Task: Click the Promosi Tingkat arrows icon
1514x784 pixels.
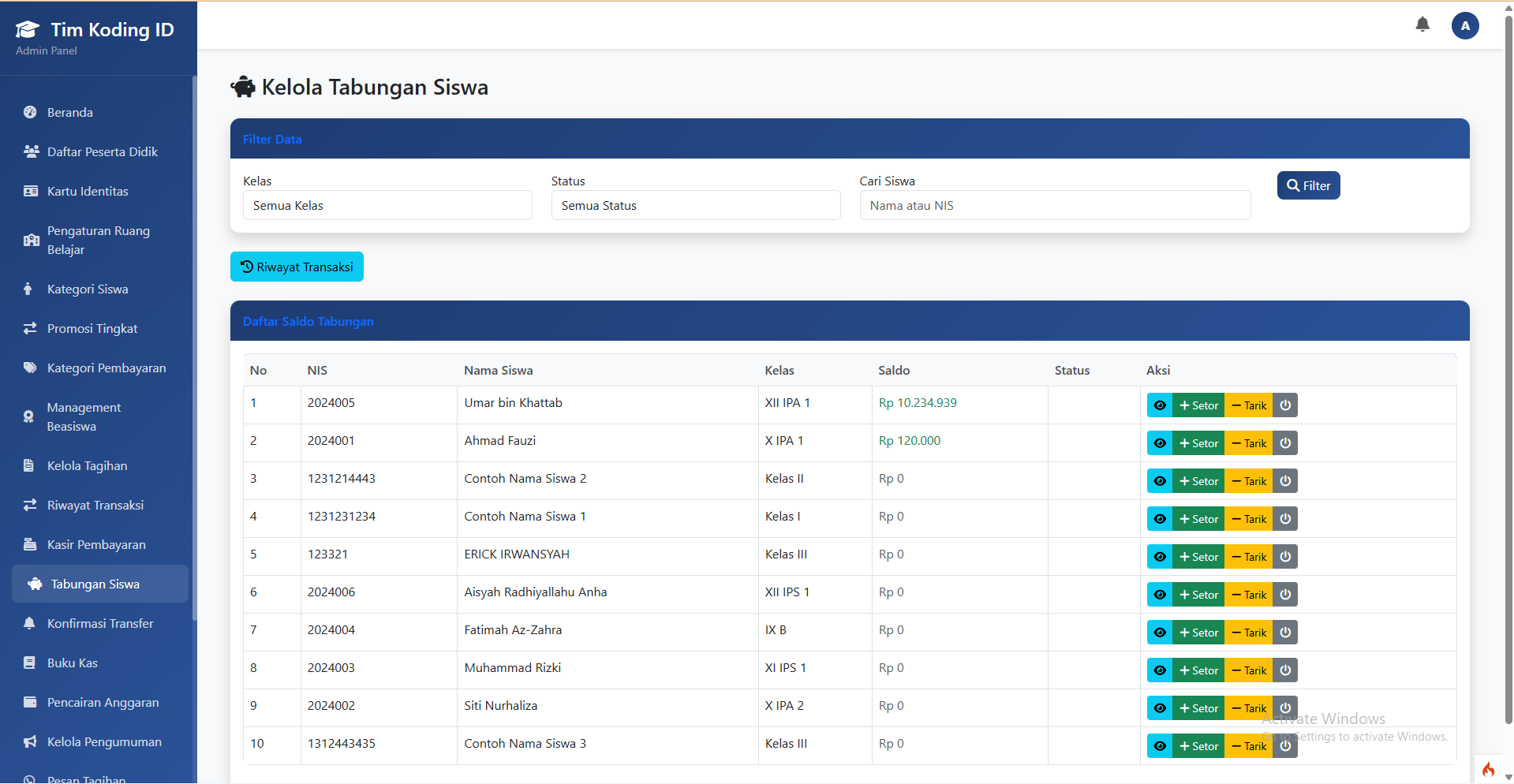Action: pyautogui.click(x=29, y=328)
